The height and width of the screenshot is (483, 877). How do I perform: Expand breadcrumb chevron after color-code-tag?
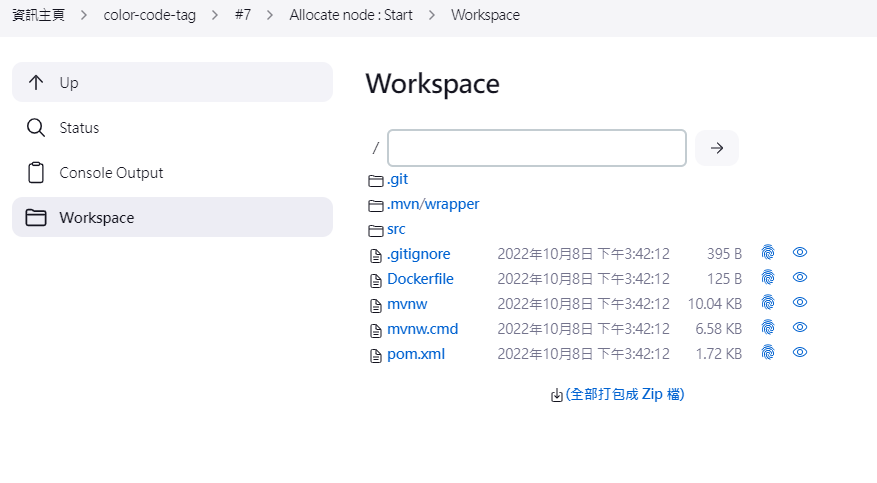(x=213, y=15)
